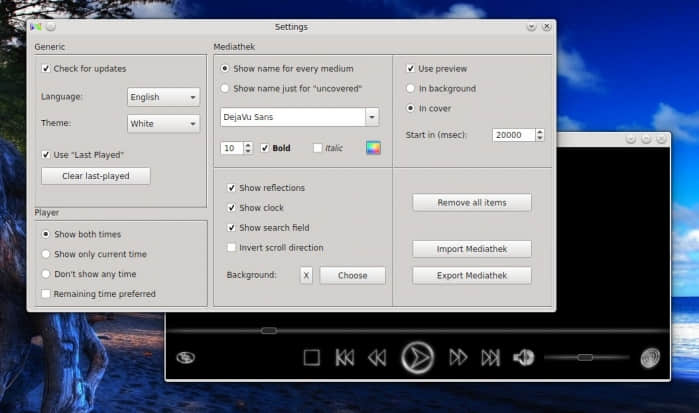Expand the Theme dropdown
The width and height of the screenshot is (699, 413).
tap(164, 124)
